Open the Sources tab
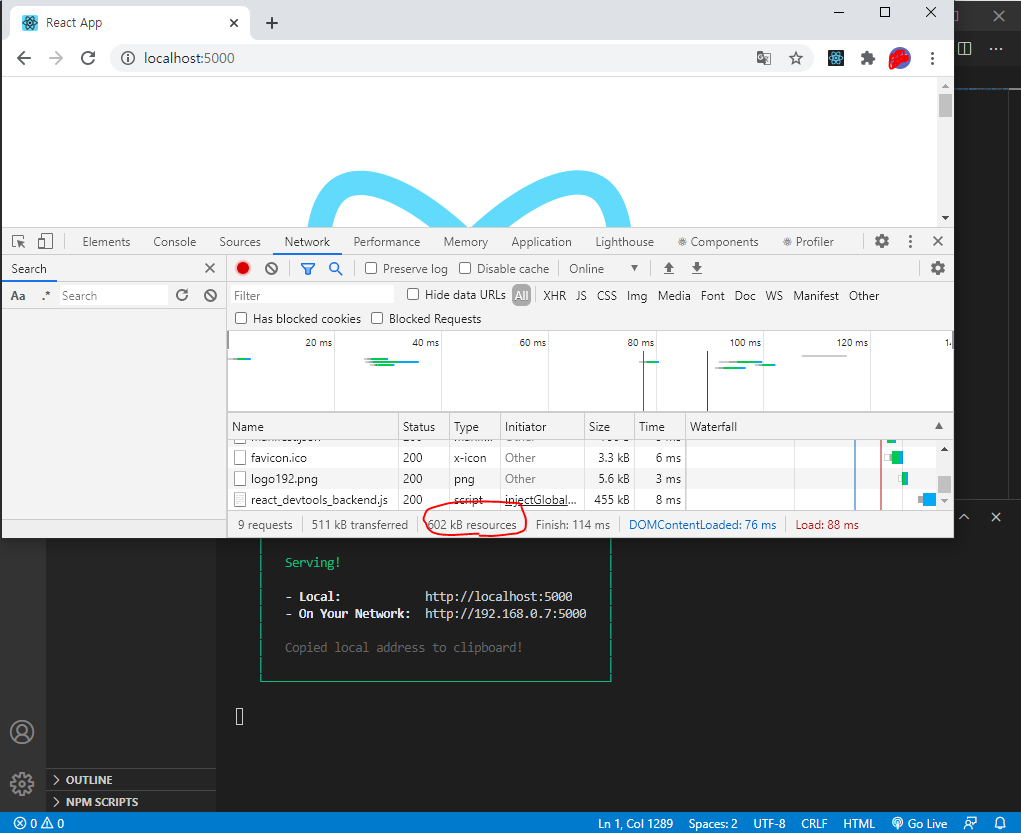The height and width of the screenshot is (833, 1021). 240,242
